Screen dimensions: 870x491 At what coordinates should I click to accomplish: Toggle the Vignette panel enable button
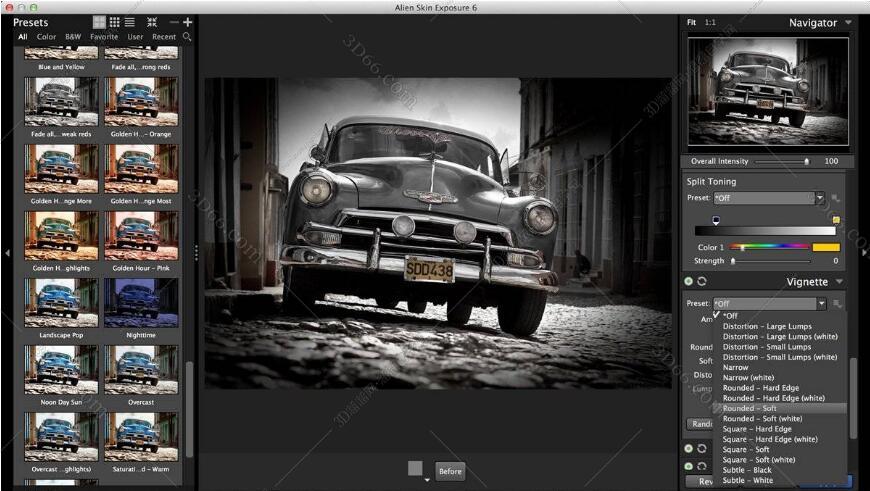point(690,282)
